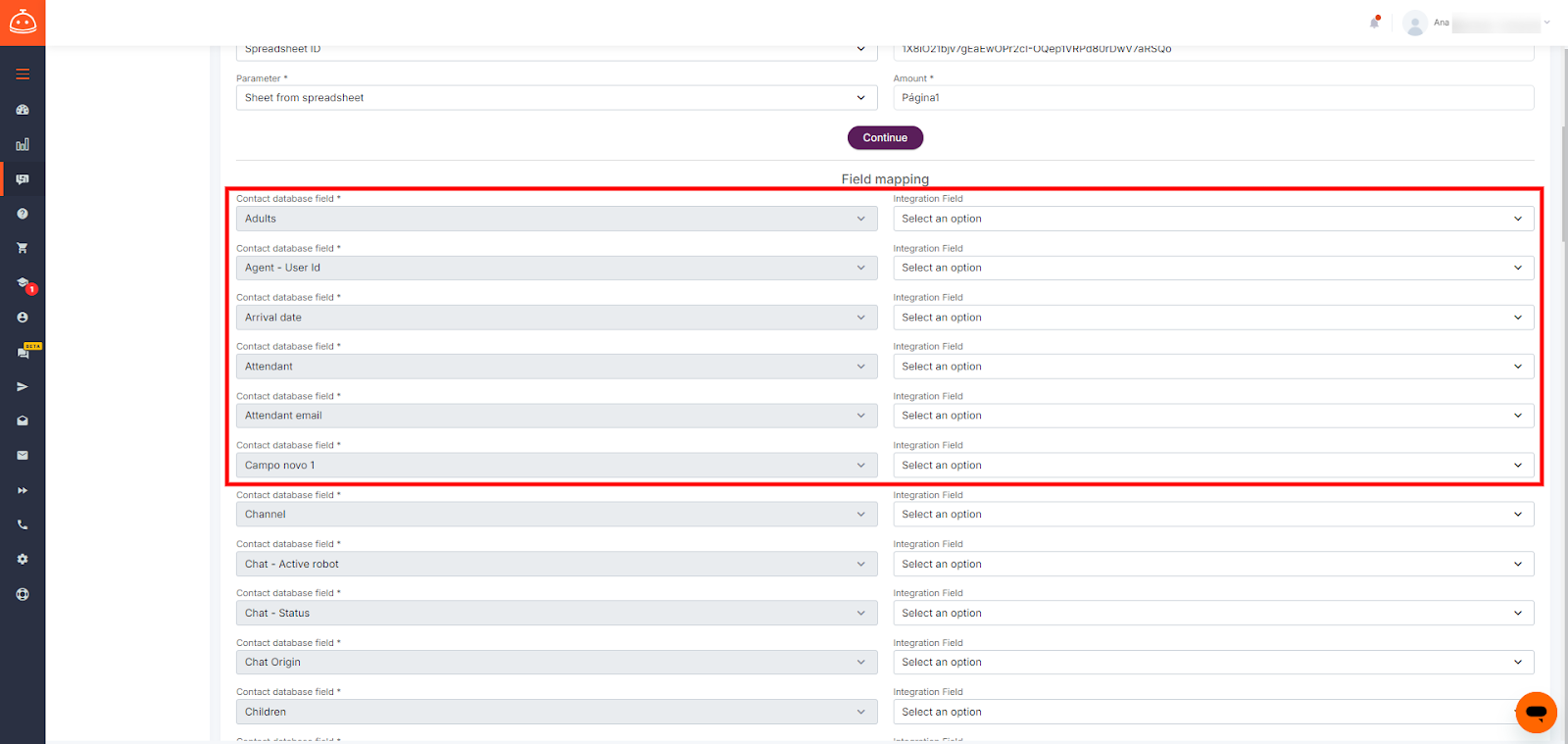Open the Chat - Status dropdown

[x=557, y=614]
